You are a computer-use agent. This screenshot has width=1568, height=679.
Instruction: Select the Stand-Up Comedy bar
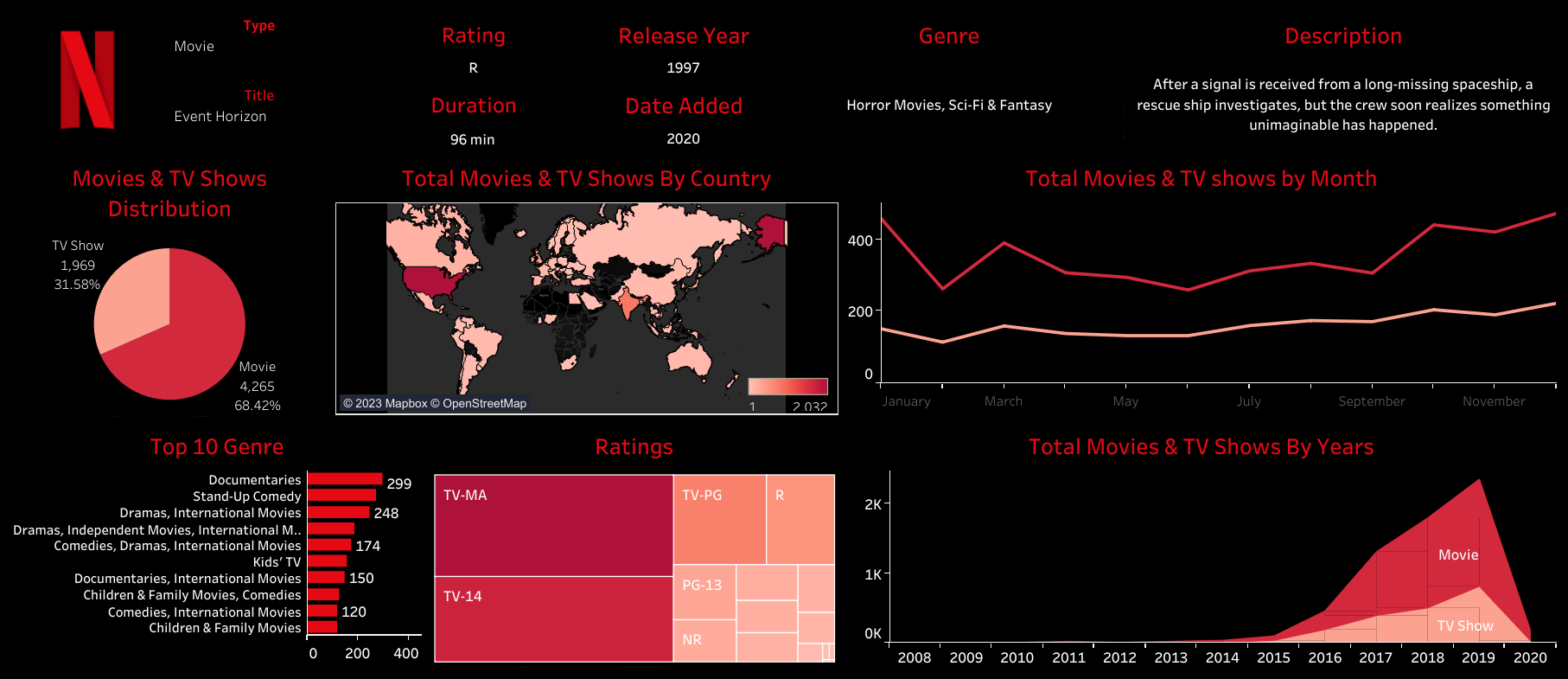(342, 496)
